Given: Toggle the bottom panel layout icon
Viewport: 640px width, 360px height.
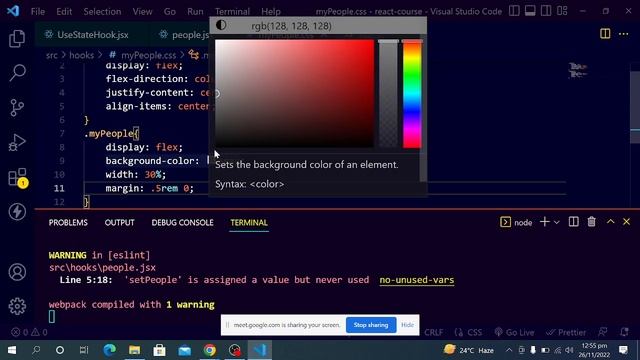Looking at the screenshot, I should 530,11.
